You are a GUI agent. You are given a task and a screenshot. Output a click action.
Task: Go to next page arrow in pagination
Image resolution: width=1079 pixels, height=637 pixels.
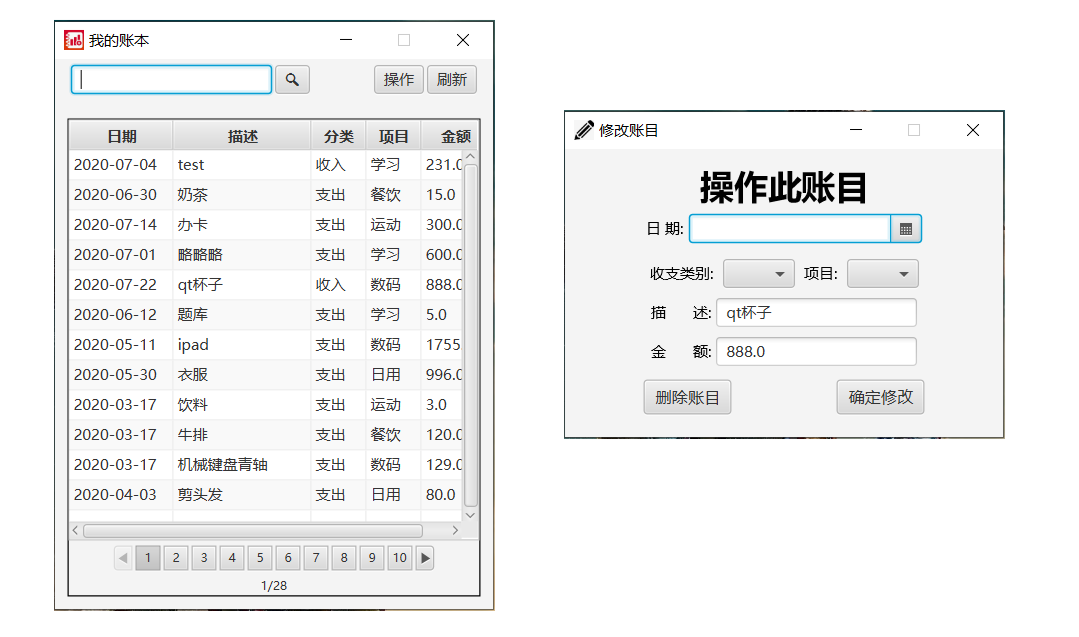point(425,558)
